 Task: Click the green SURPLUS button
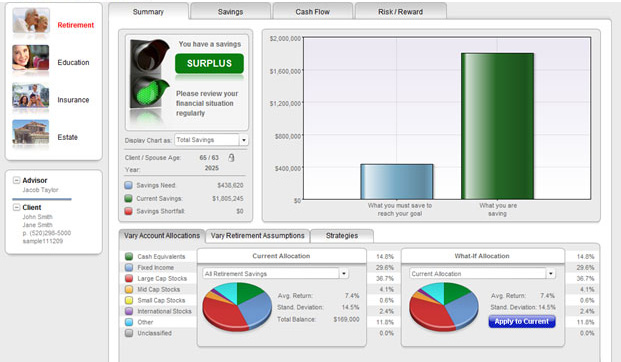click(x=209, y=63)
